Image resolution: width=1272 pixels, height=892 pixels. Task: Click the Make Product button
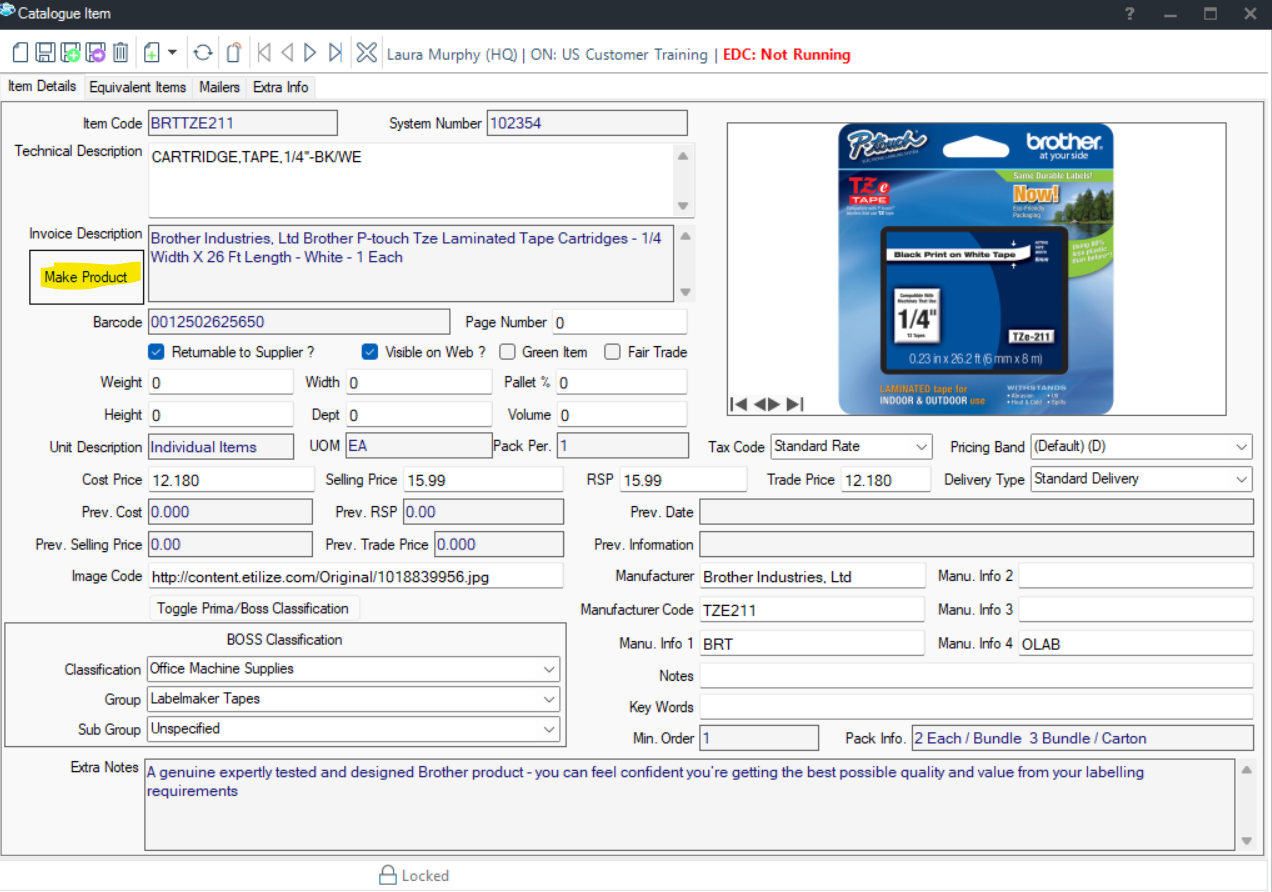pyautogui.click(x=86, y=277)
